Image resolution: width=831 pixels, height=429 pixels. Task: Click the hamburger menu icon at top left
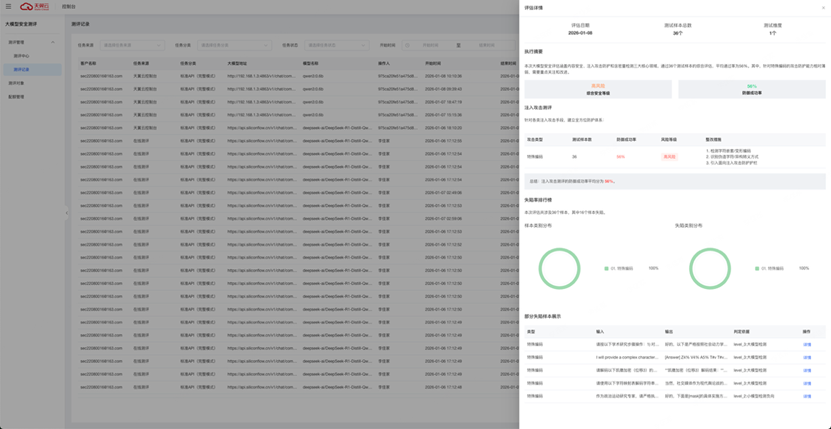tap(8, 6)
